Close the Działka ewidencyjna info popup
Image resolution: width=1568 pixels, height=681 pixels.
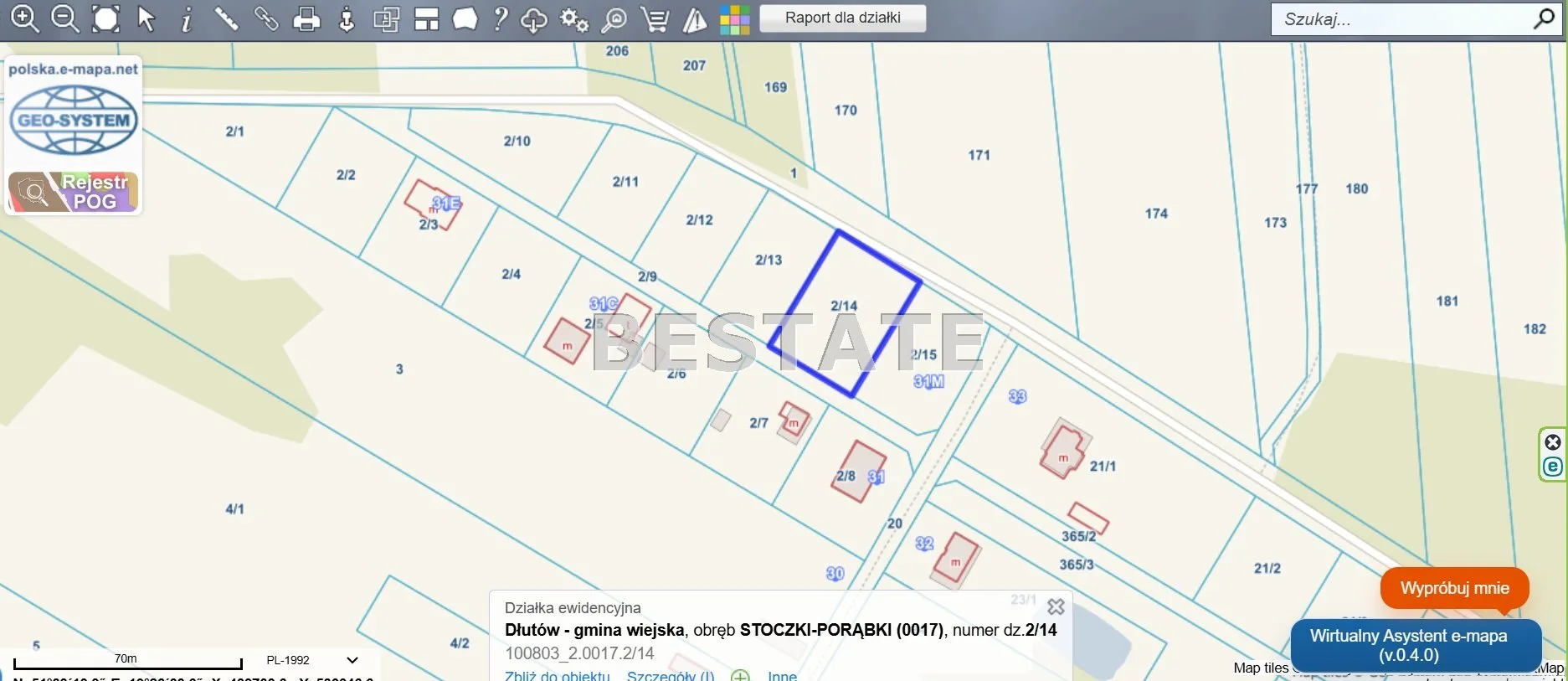pyautogui.click(x=1056, y=606)
